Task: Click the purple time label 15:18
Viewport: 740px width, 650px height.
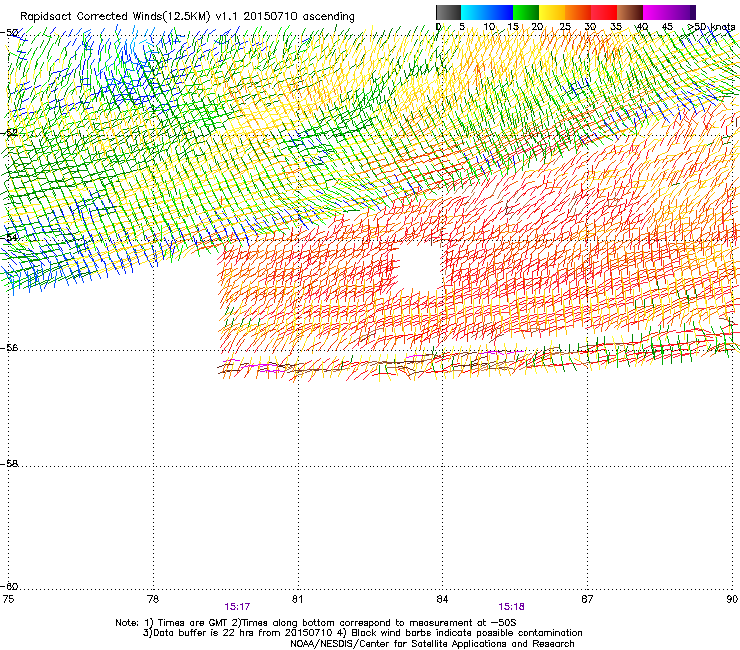Action: [511, 607]
